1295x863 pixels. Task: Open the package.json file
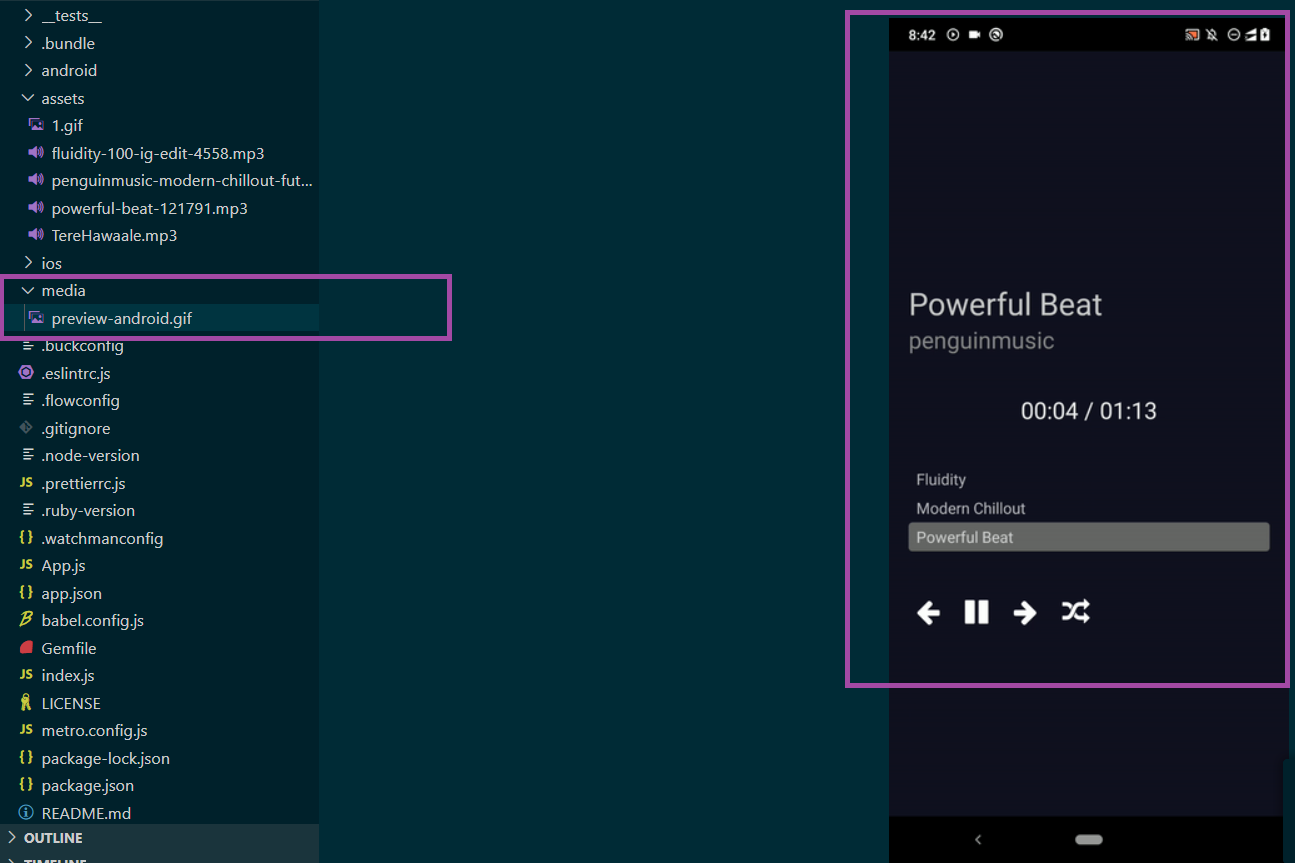(87, 785)
